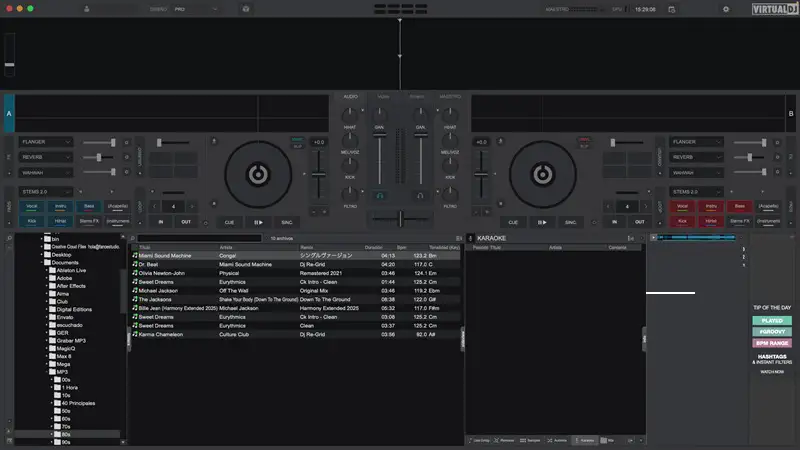Open deck A WAHWAH effect dropdown
The image size is (800, 450).
[x=45, y=172]
